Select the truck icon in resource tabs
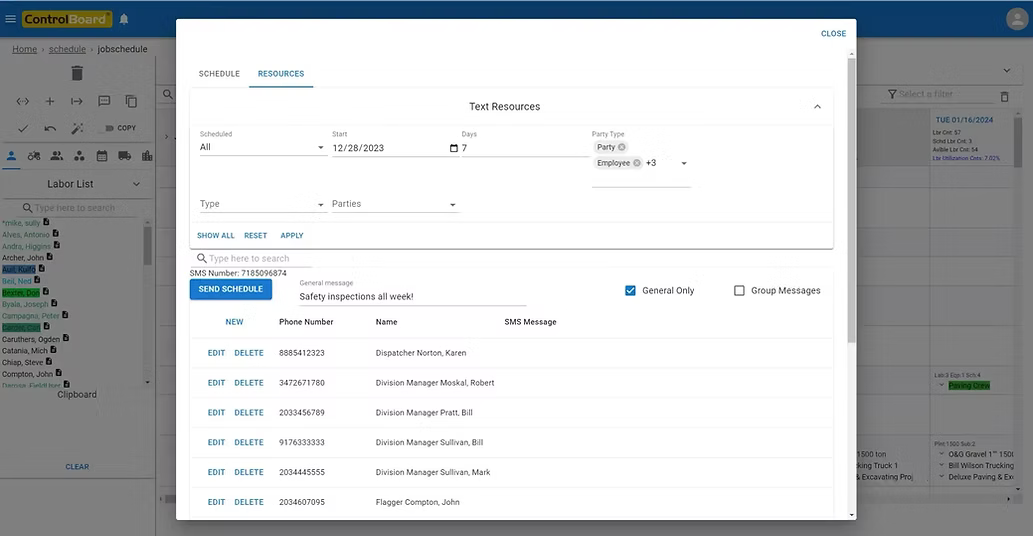Viewport: 1033px width, 536px height. (124, 156)
